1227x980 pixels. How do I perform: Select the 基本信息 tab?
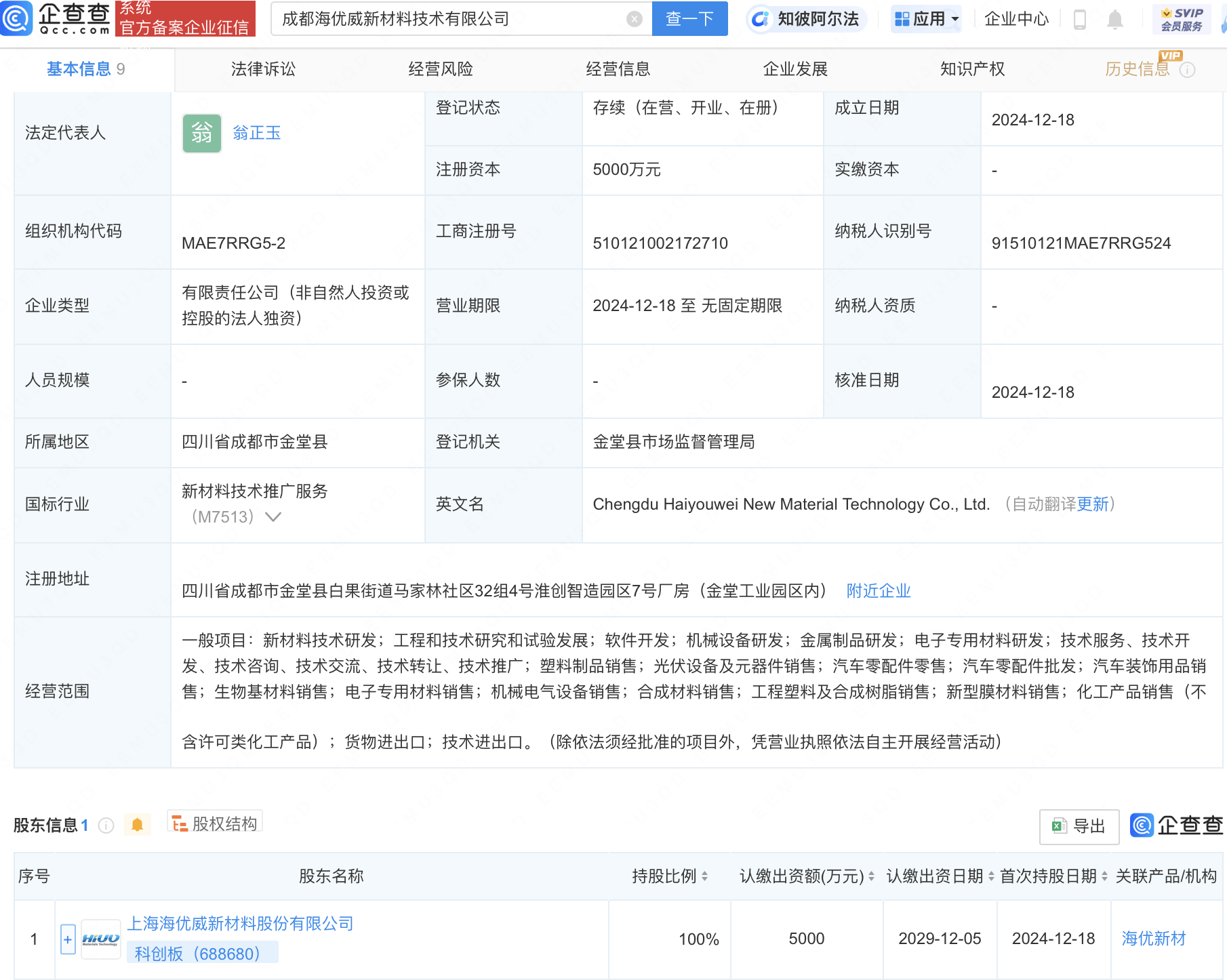click(86, 69)
